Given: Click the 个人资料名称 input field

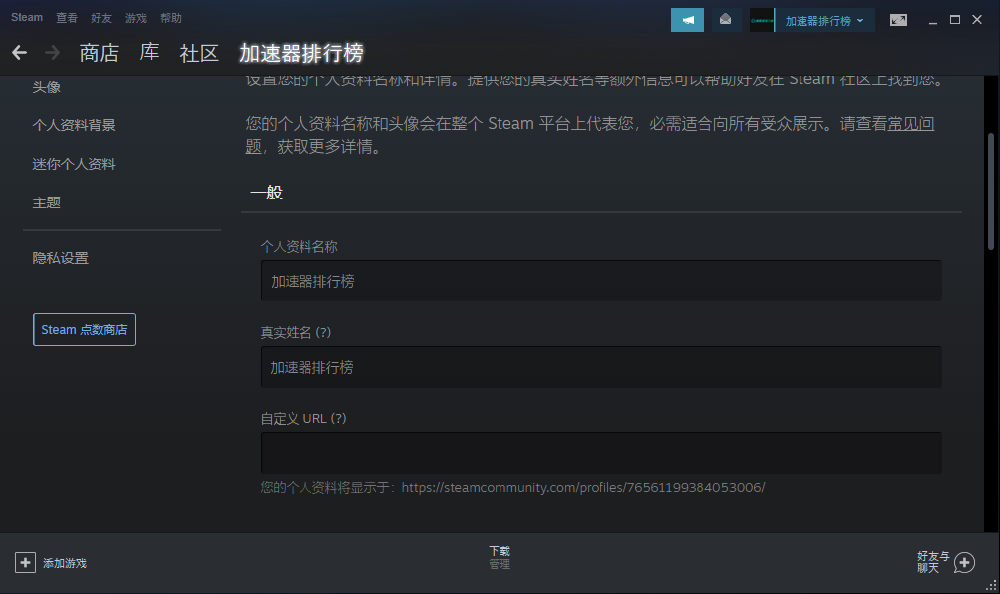Looking at the screenshot, I should pyautogui.click(x=601, y=281).
